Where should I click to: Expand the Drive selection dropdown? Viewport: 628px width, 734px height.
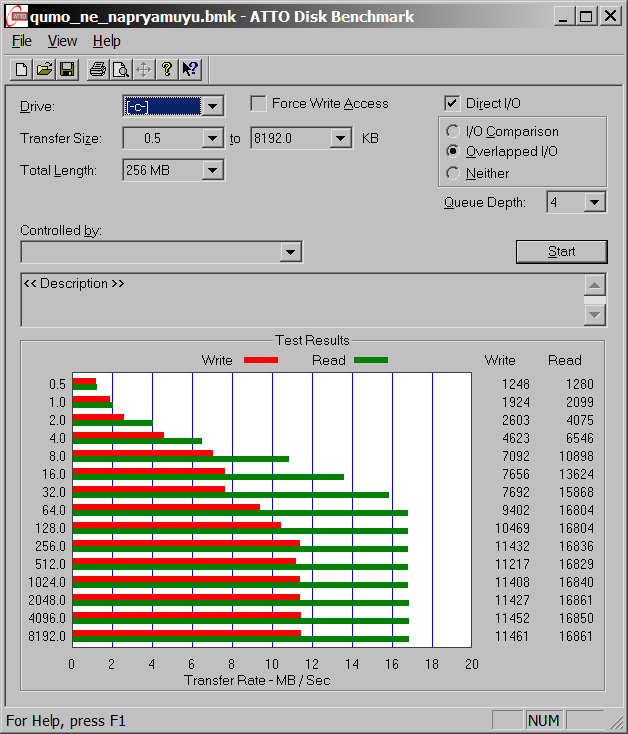212,106
